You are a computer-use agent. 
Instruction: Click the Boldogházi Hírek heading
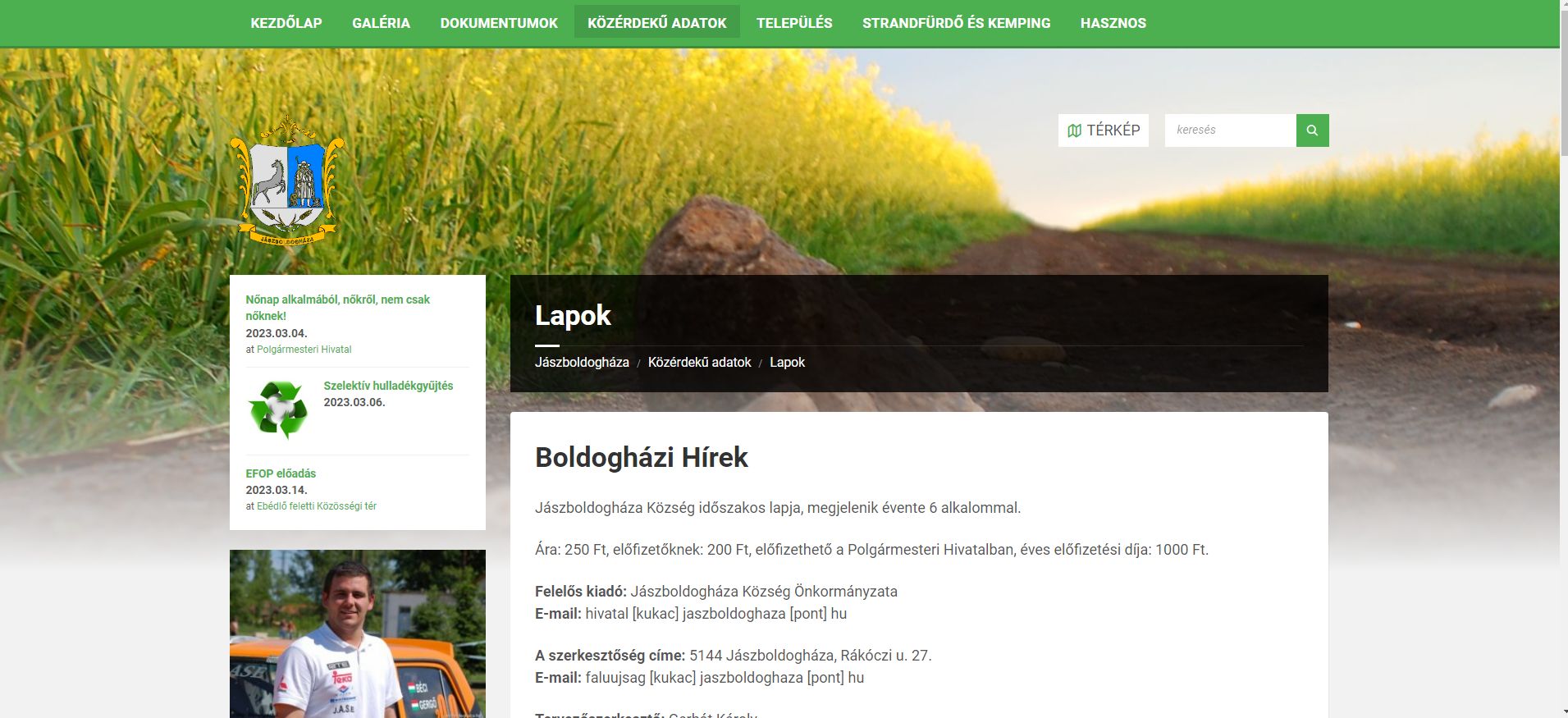pos(642,457)
